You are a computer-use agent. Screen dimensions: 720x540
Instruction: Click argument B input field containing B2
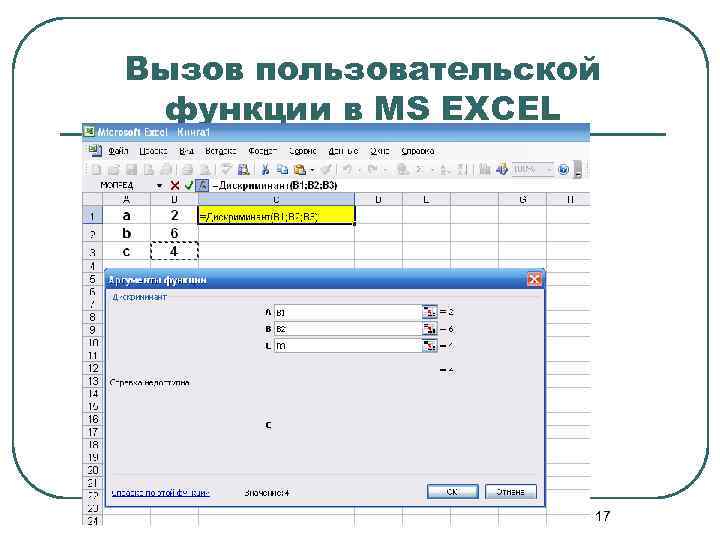(348, 329)
